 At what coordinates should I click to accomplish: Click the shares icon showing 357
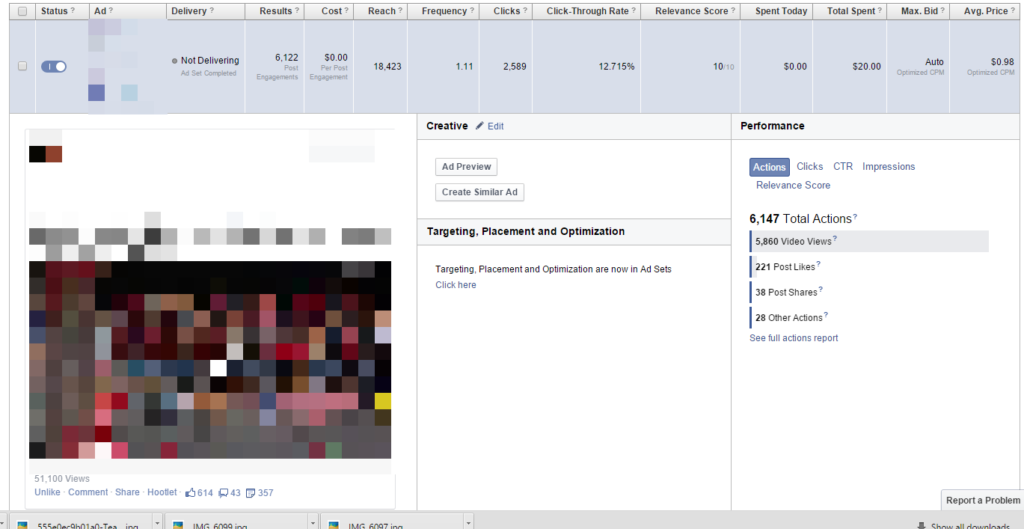tap(250, 492)
